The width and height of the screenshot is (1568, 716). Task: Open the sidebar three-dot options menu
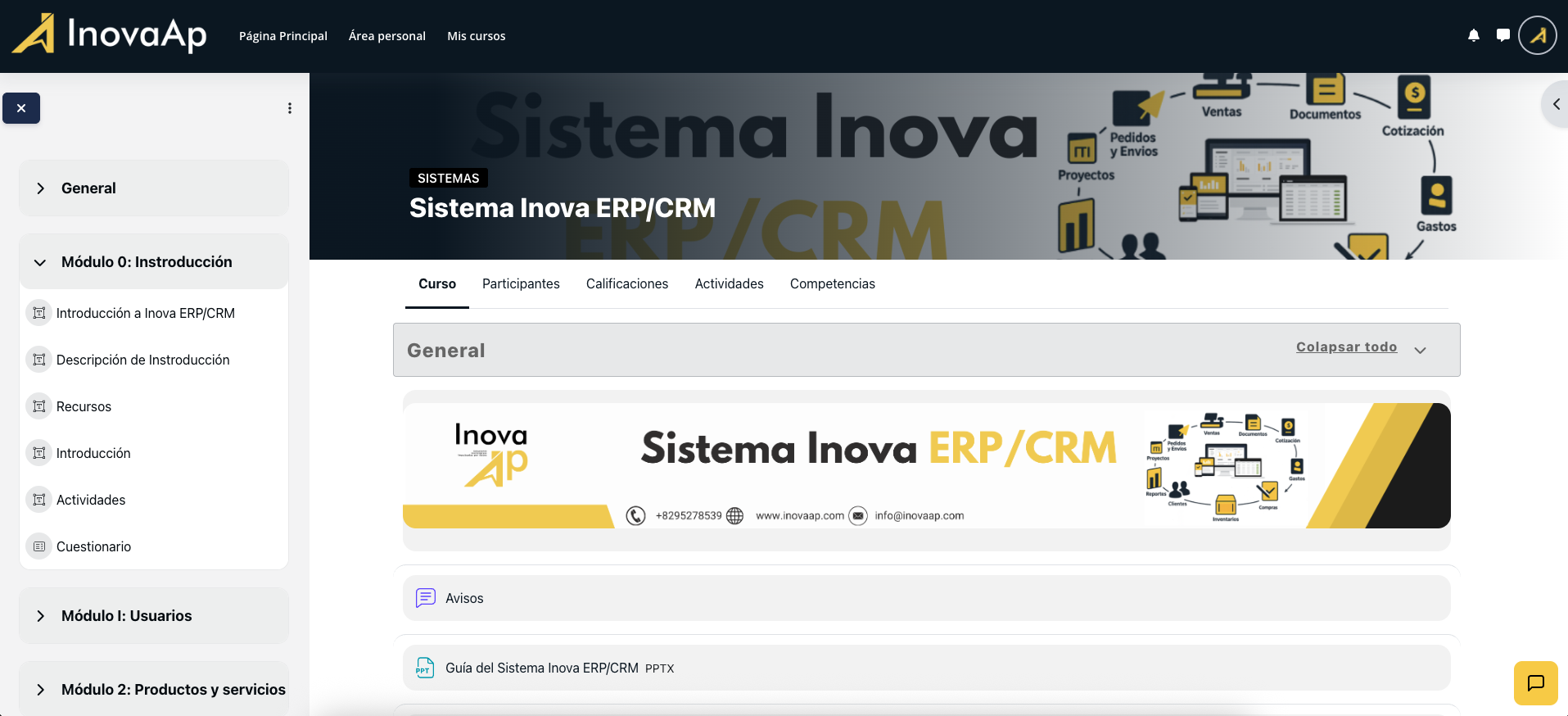click(x=290, y=108)
